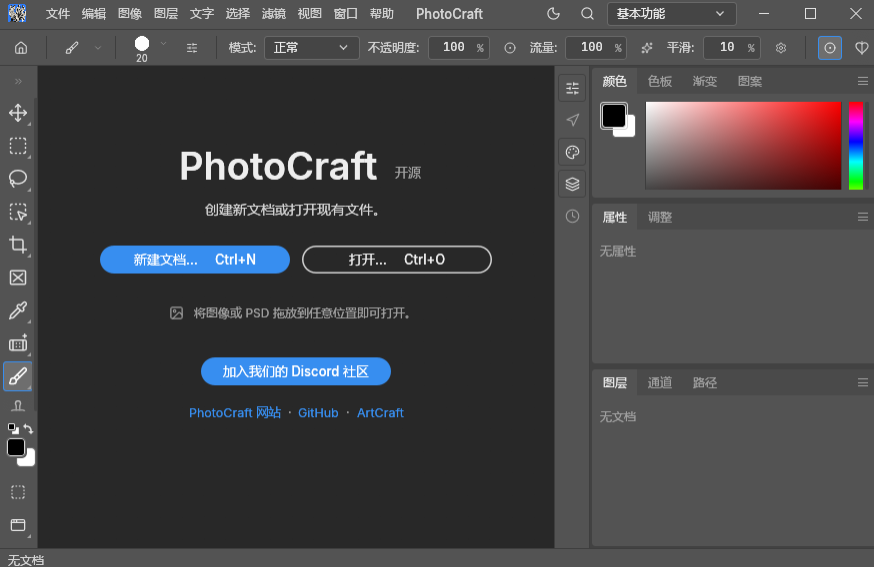The height and width of the screenshot is (567, 874).
Task: Open the 滤镜 menu
Action: point(274,14)
